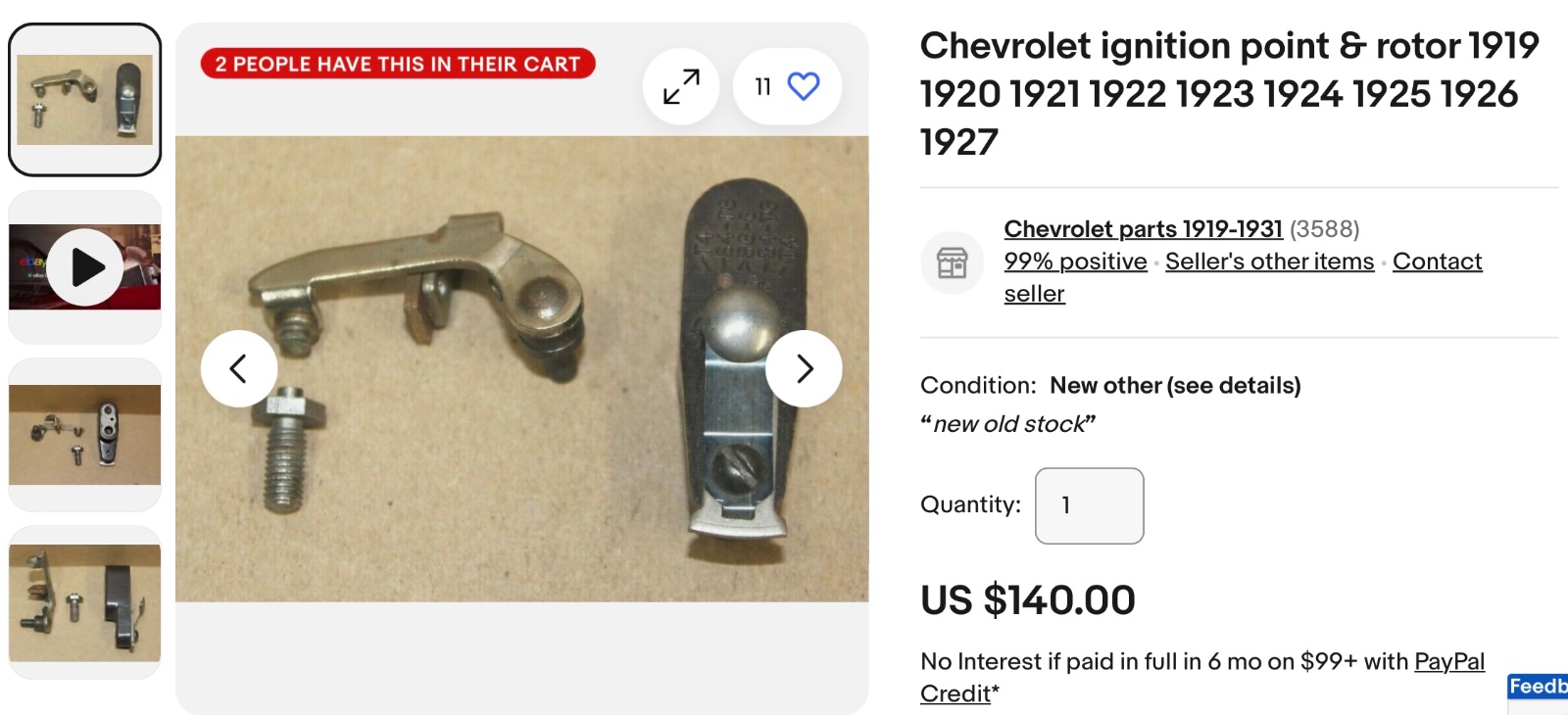Click the US $140.00 price
This screenshot has height=715, width=1568.
click(x=1027, y=600)
